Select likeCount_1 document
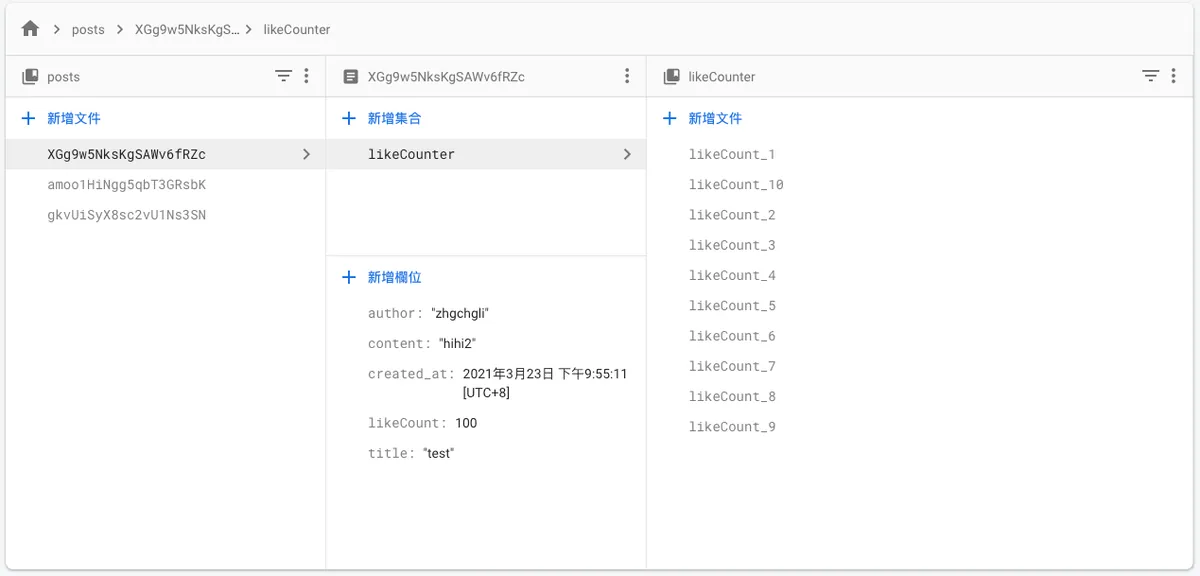This screenshot has width=1200, height=576. coord(732,155)
